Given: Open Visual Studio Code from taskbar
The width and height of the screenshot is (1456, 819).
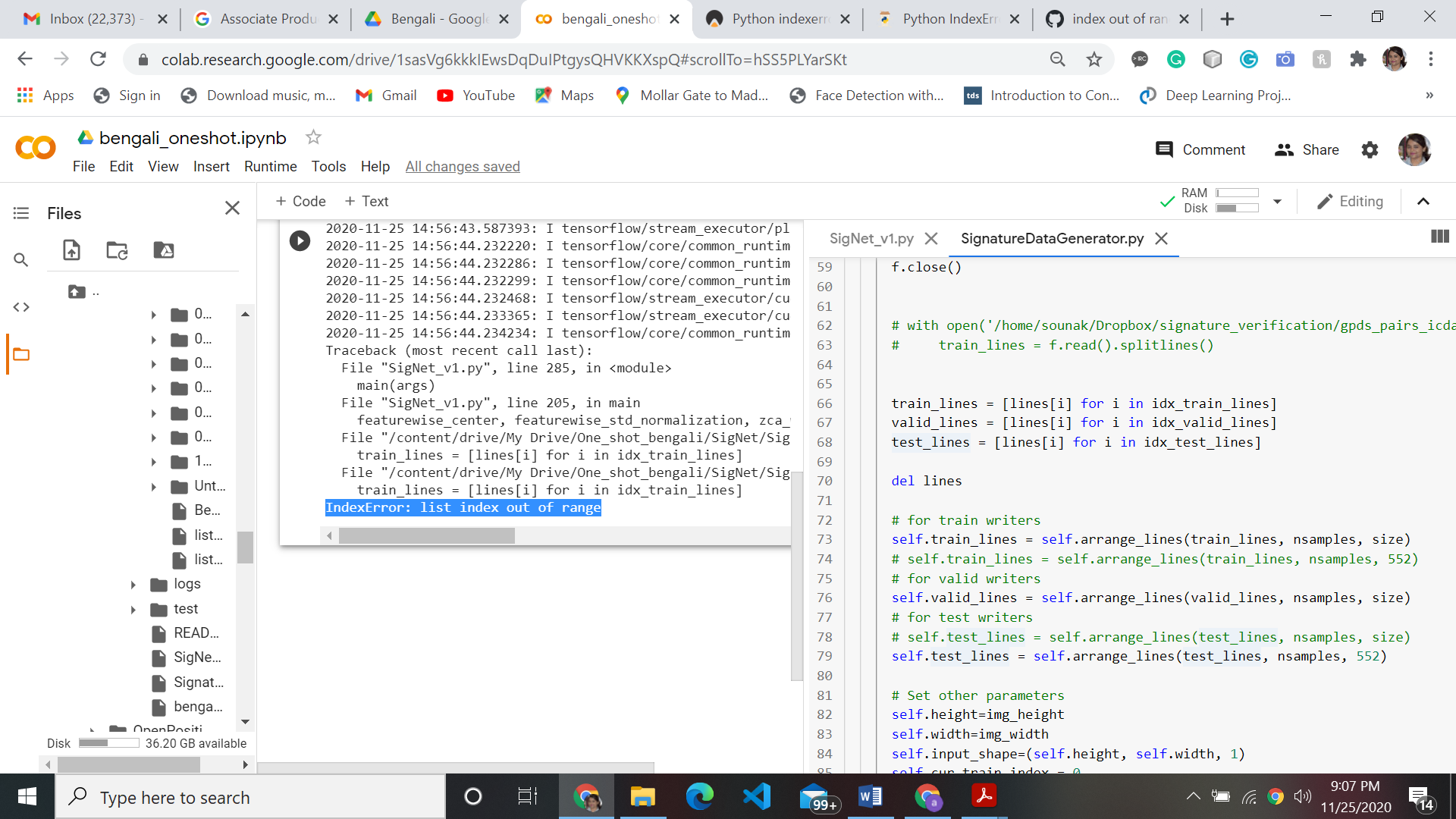Looking at the screenshot, I should [756, 797].
